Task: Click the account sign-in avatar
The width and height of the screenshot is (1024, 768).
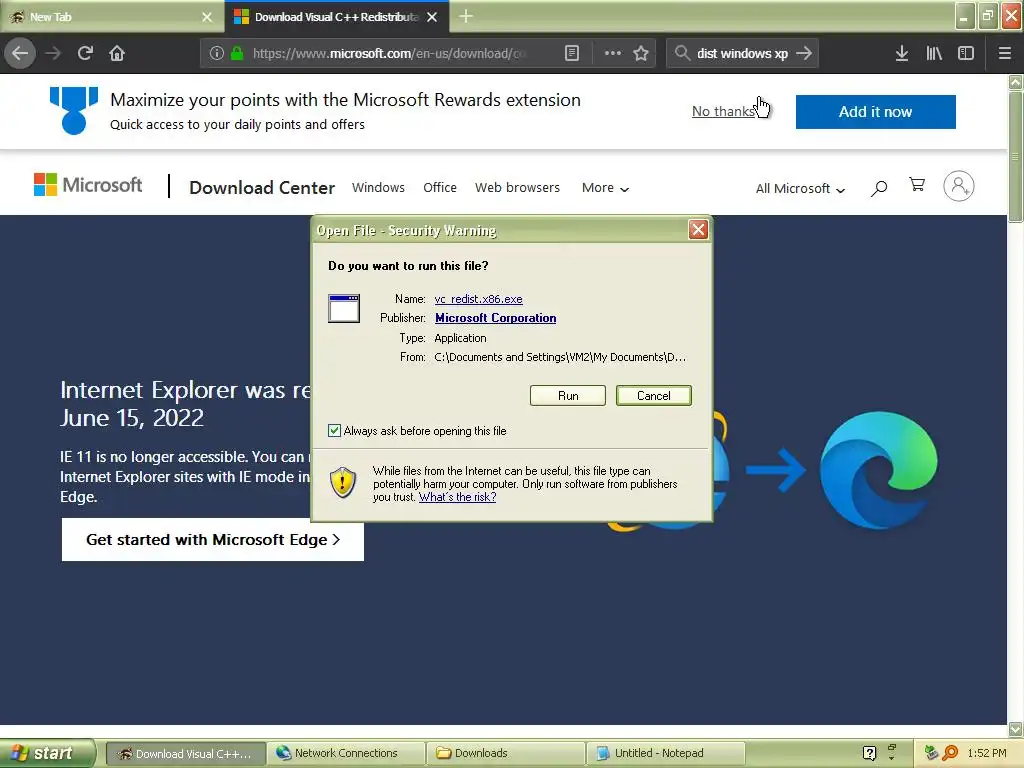Action: point(958,186)
